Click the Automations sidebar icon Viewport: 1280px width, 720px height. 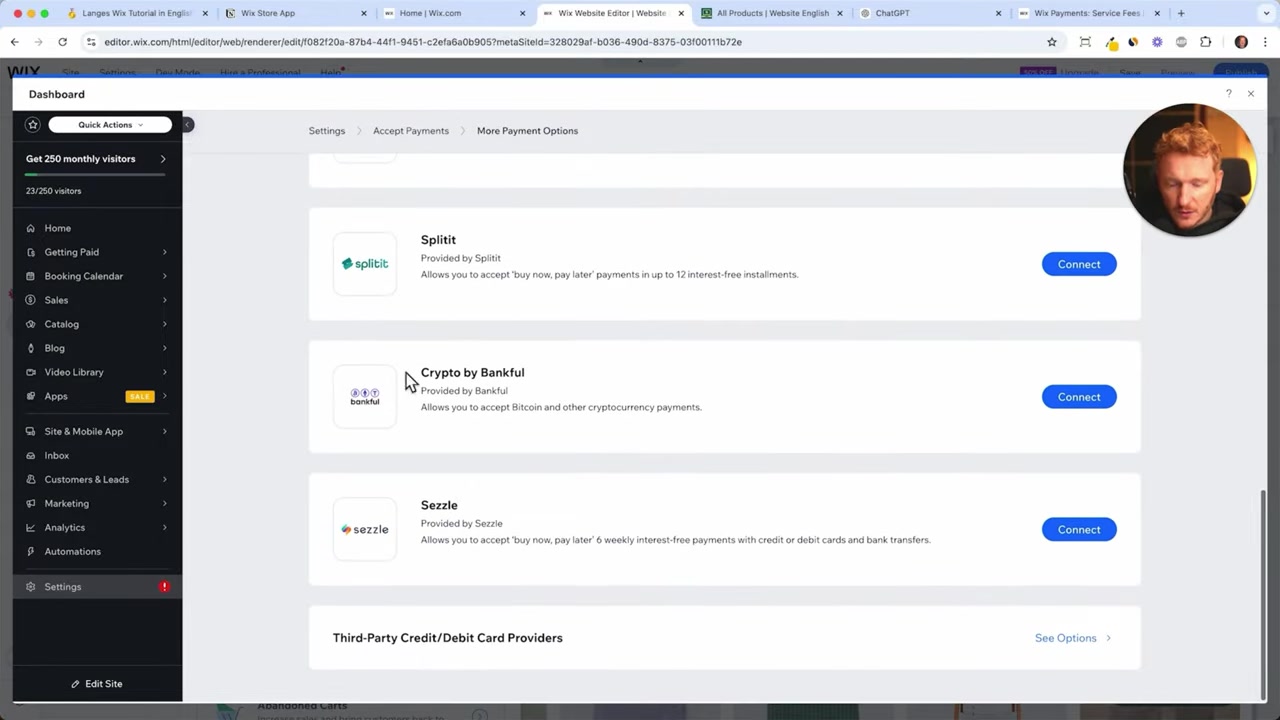click(x=30, y=551)
